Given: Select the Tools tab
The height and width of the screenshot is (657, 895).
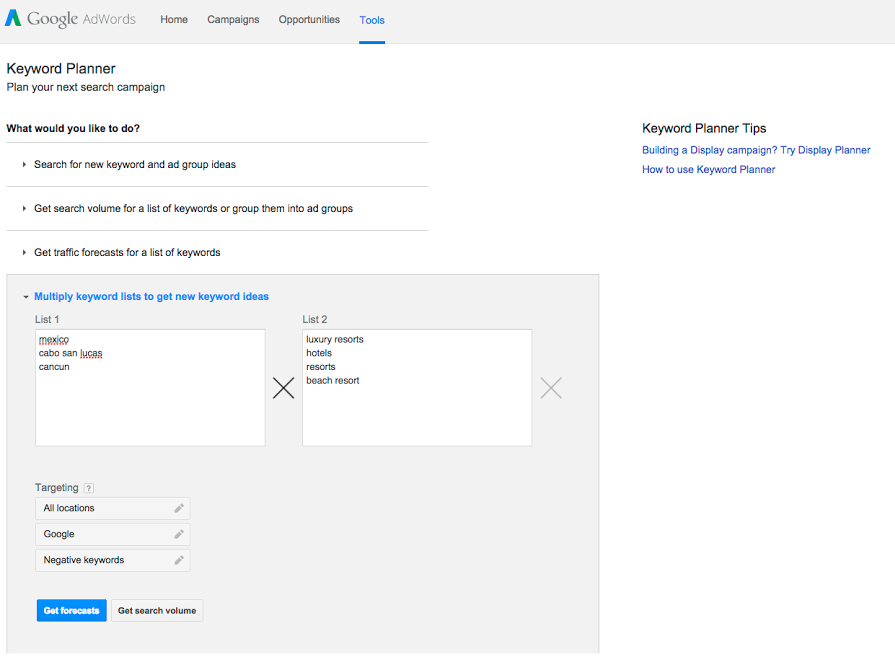Looking at the screenshot, I should point(372,20).
